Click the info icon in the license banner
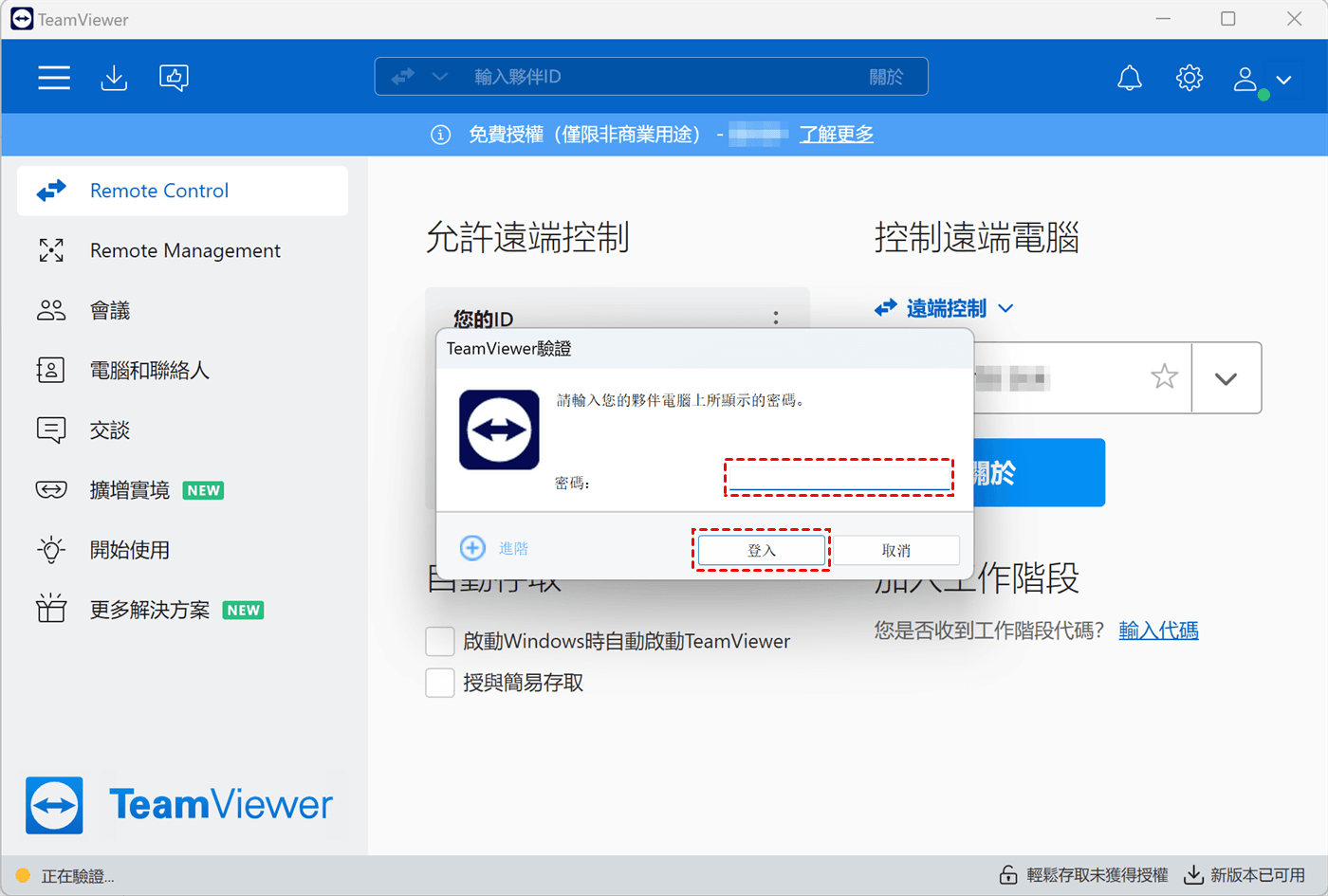 click(440, 135)
